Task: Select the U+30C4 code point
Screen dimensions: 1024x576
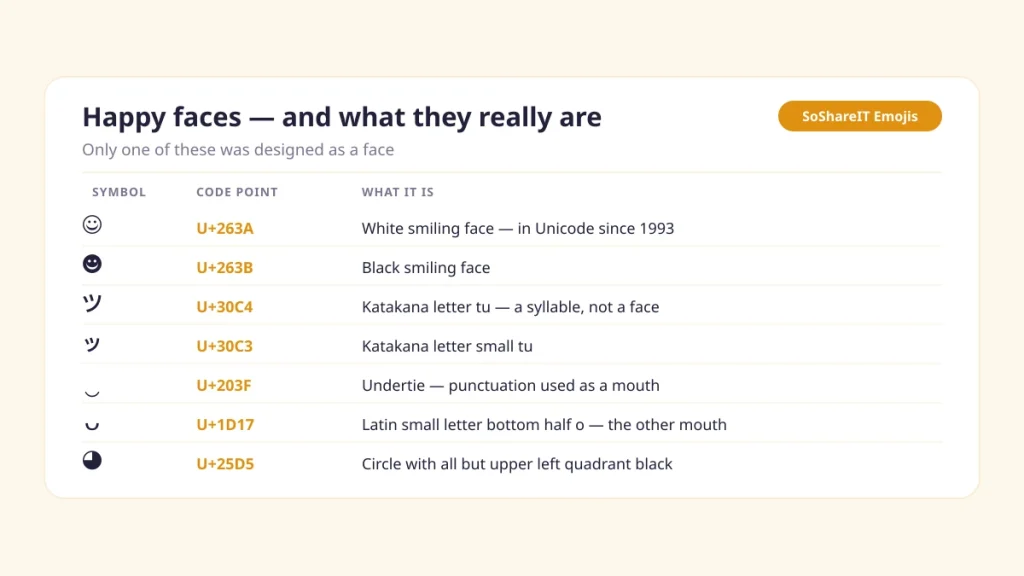Action: coord(225,307)
